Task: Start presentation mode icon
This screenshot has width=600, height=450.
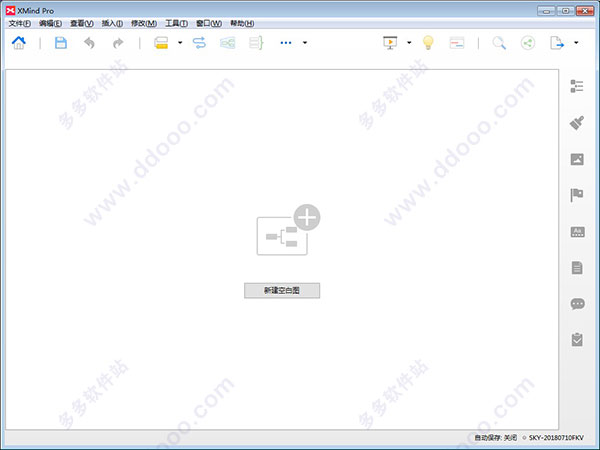Action: (x=390, y=43)
